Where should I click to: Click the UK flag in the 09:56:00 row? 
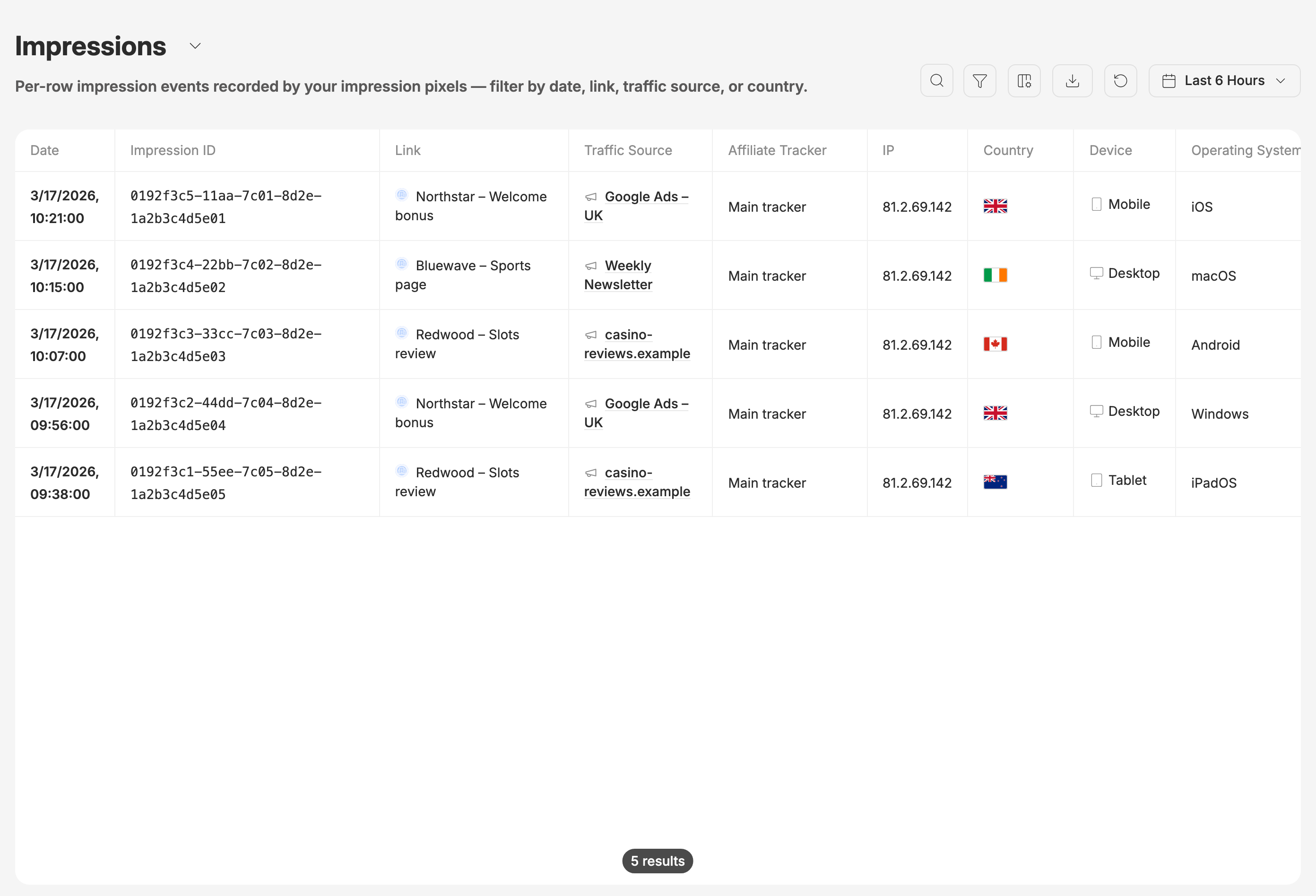coord(995,413)
